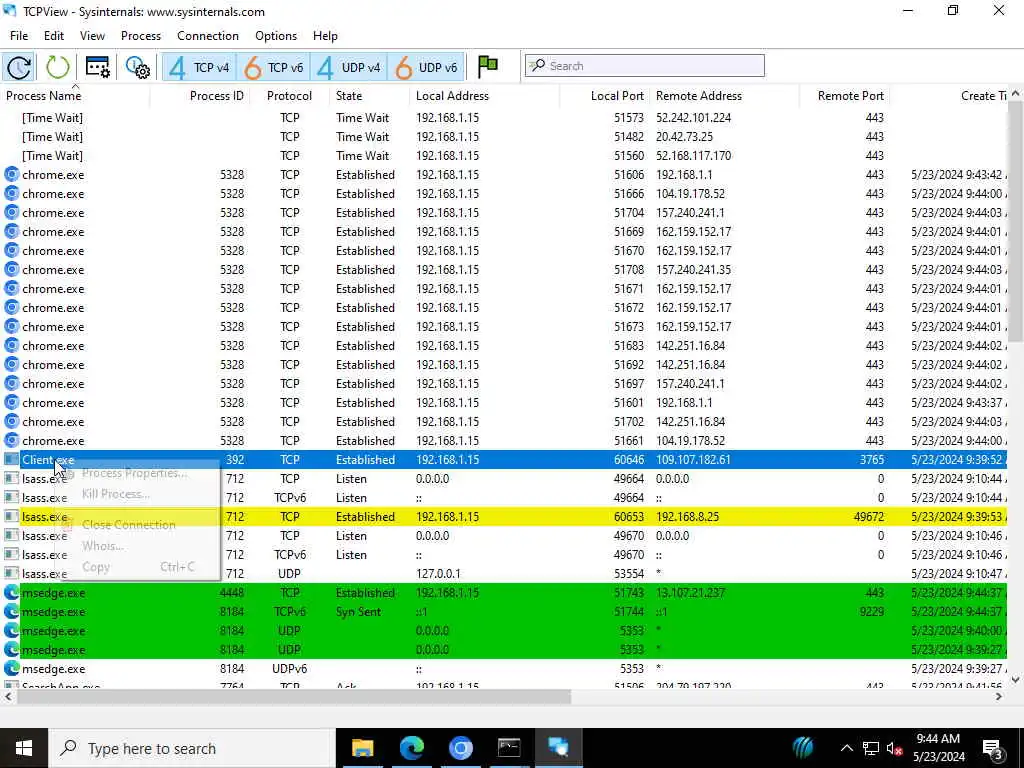
Task: Open the Edit menu
Action: (x=54, y=36)
